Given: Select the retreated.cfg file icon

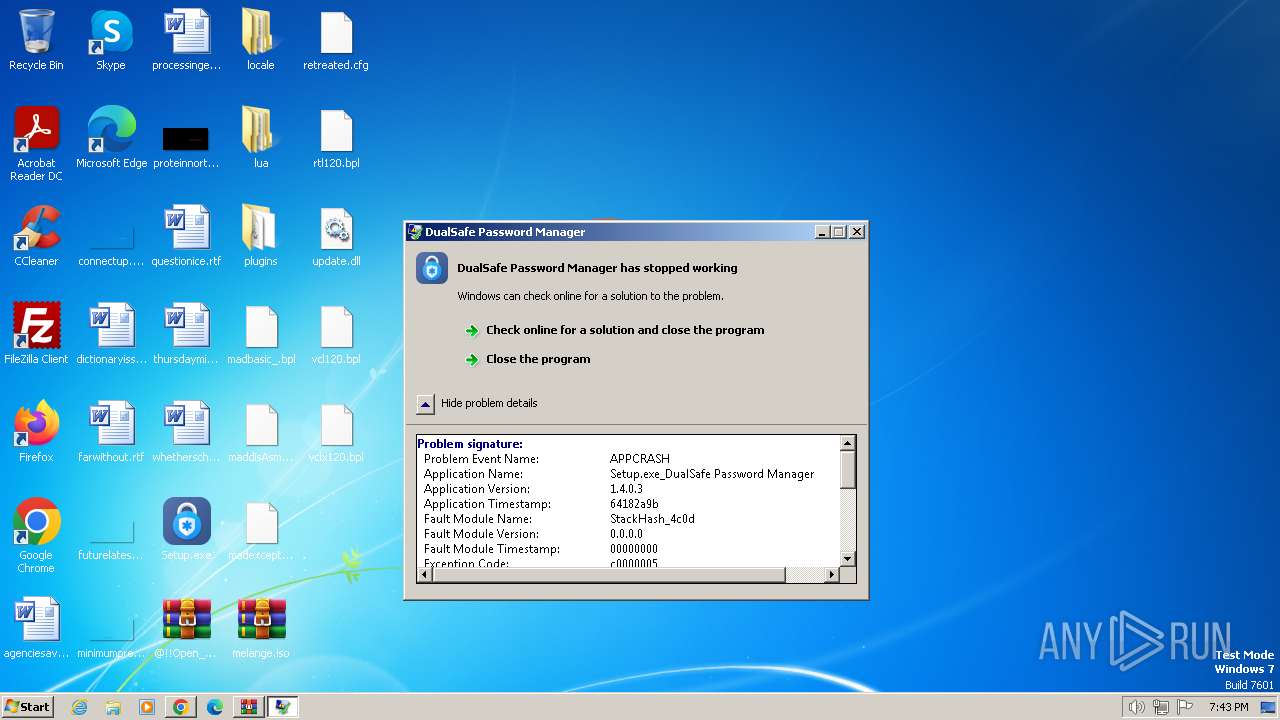Looking at the screenshot, I should (336, 40).
